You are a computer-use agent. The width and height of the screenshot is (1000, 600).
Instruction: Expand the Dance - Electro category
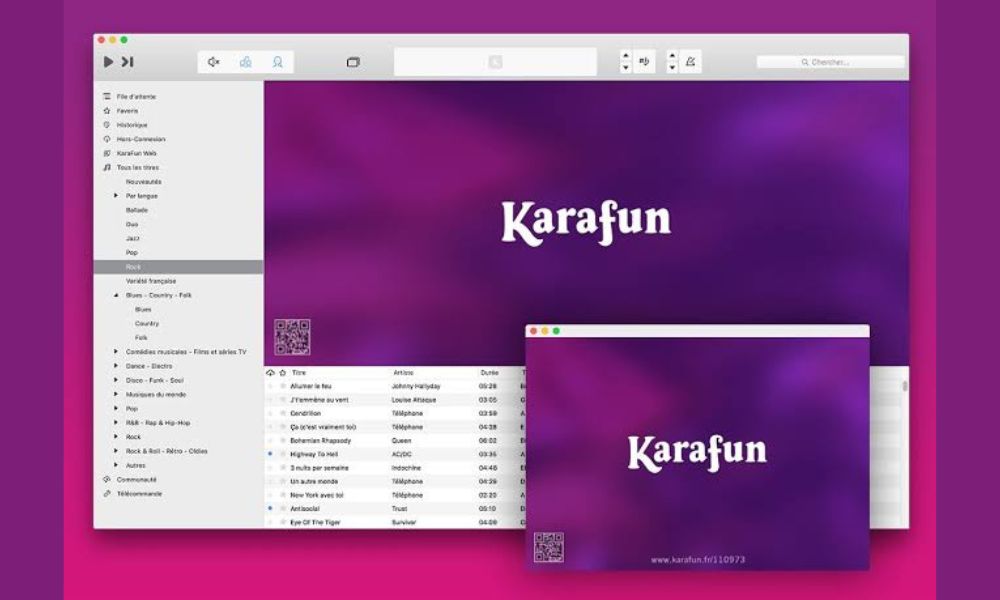pyautogui.click(x=116, y=366)
